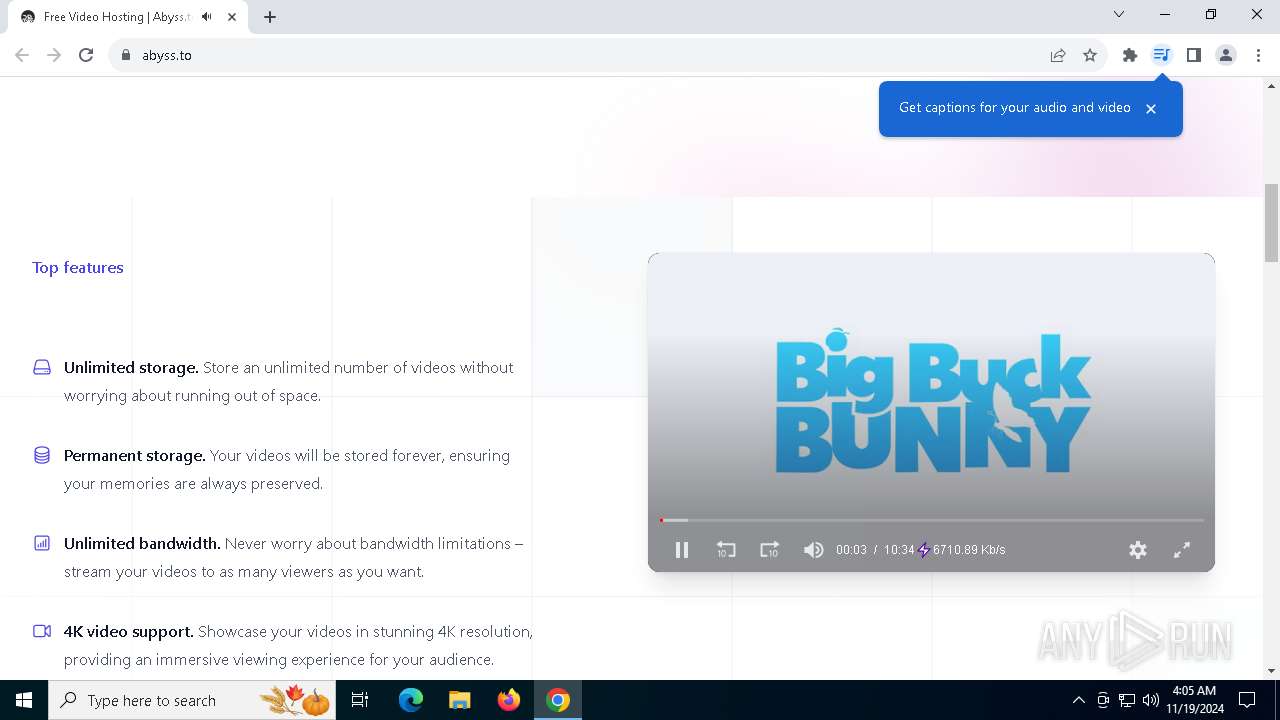The height and width of the screenshot is (720, 1280).
Task: Select the Free Video Hosting tab
Action: click(128, 17)
